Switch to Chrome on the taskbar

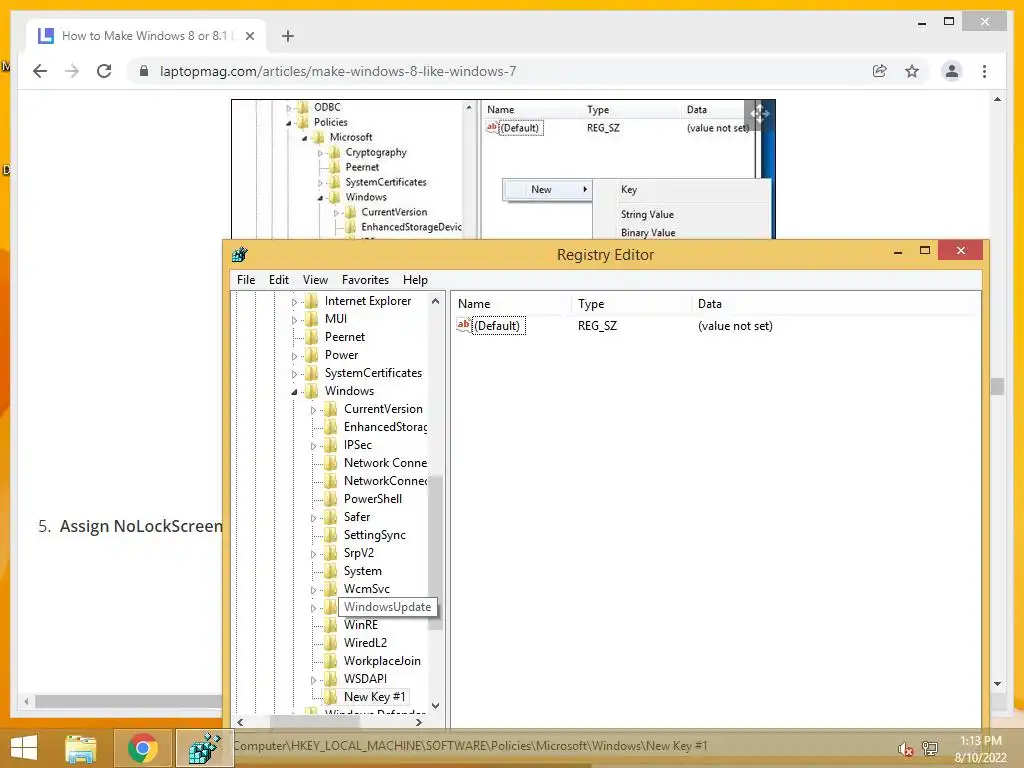142,748
